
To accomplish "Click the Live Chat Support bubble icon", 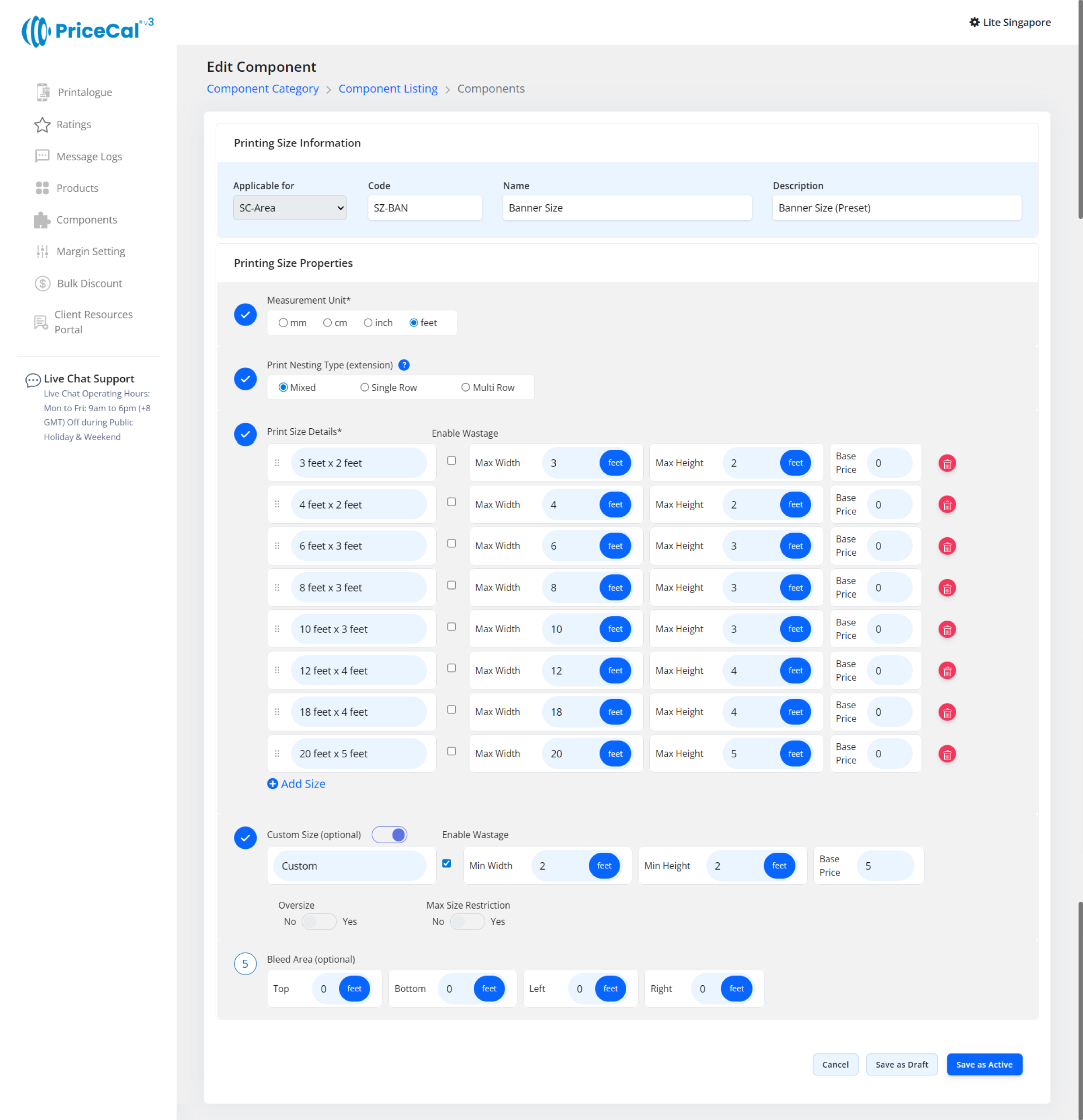I will coord(32,380).
